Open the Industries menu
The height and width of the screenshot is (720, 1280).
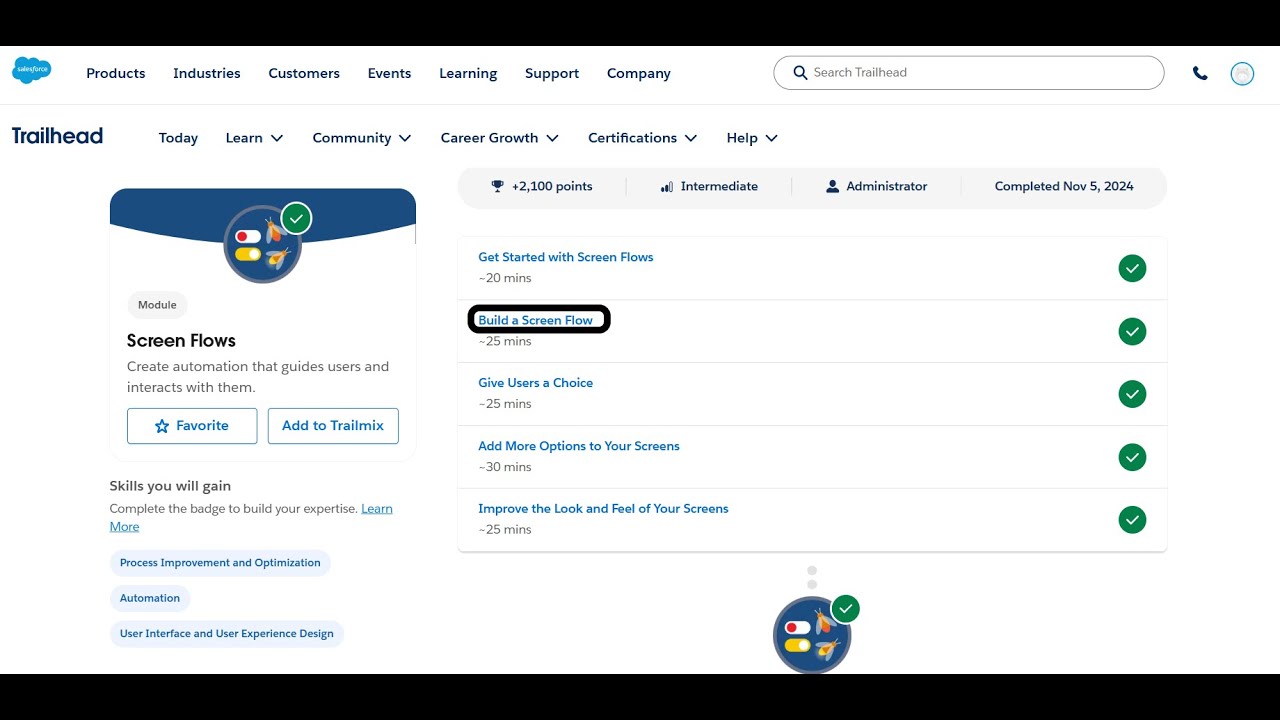pyautogui.click(x=207, y=73)
